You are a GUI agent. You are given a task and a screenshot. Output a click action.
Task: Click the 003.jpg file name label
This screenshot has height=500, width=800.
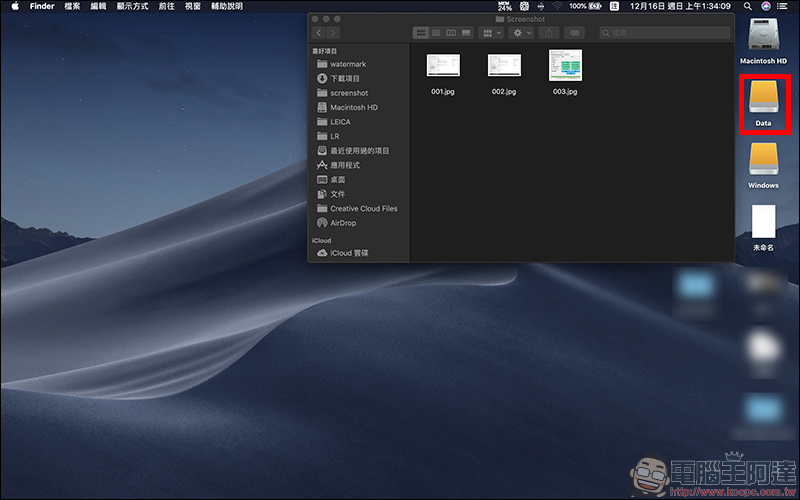click(x=565, y=92)
